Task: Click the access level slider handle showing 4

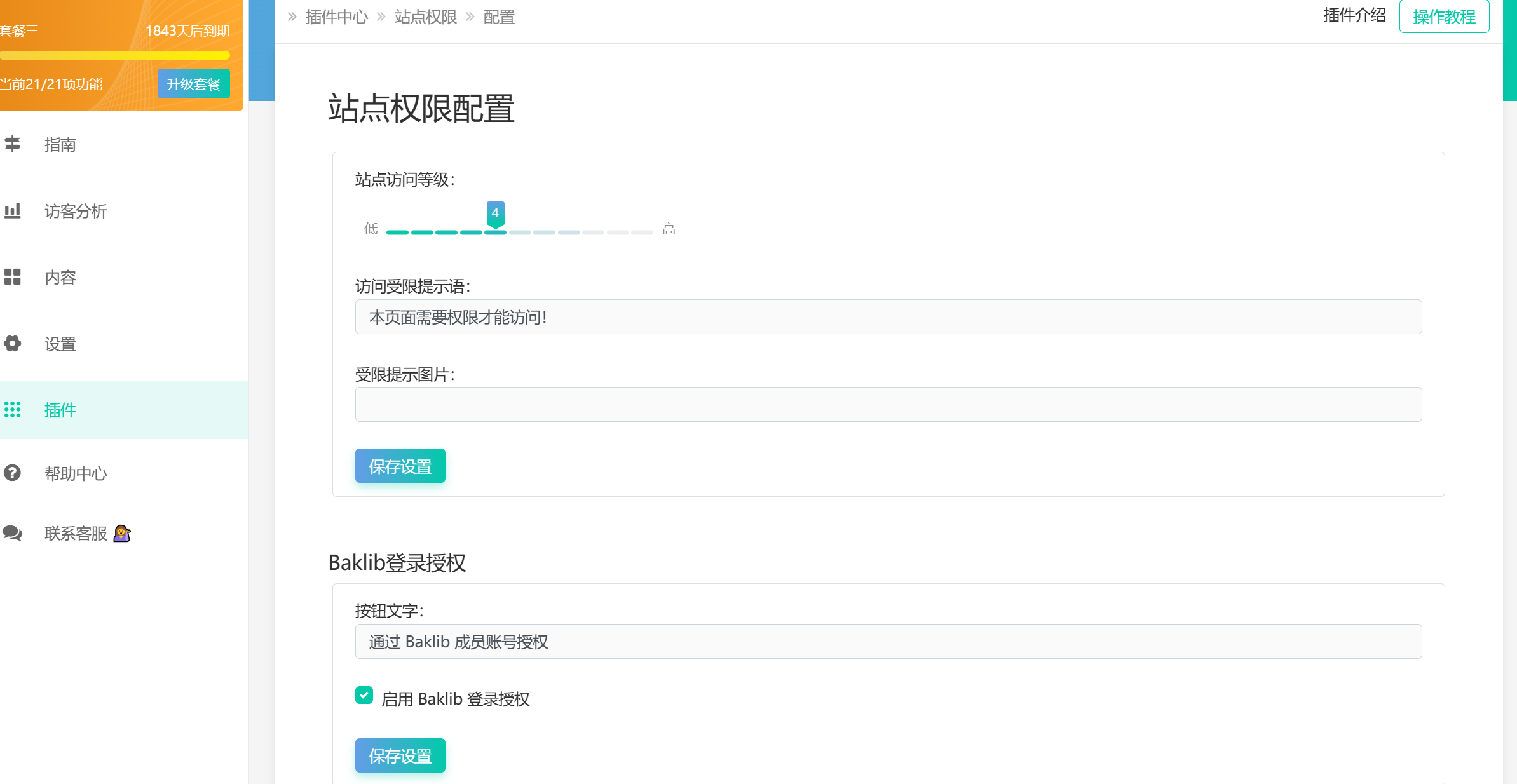Action: [496, 214]
